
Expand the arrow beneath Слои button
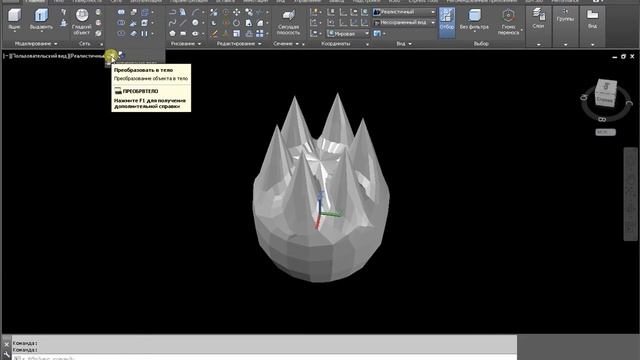click(538, 44)
